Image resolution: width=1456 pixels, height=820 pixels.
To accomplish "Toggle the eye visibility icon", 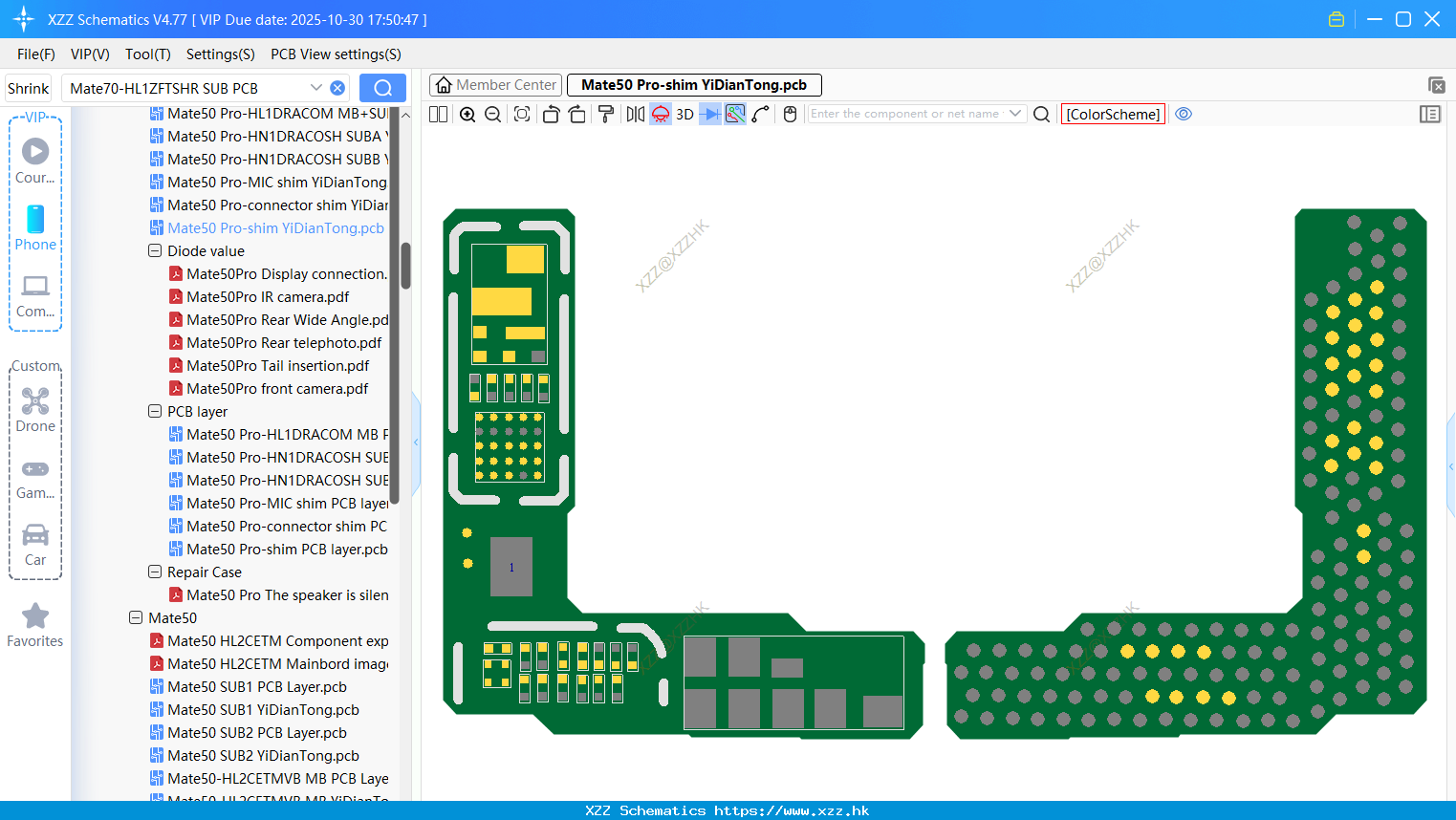I will pos(1184,114).
